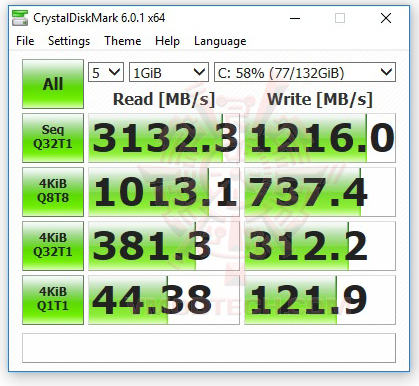This screenshot has width=419, height=386.
Task: Expand the test size dropdown showing 1GiB
Action: point(169,72)
